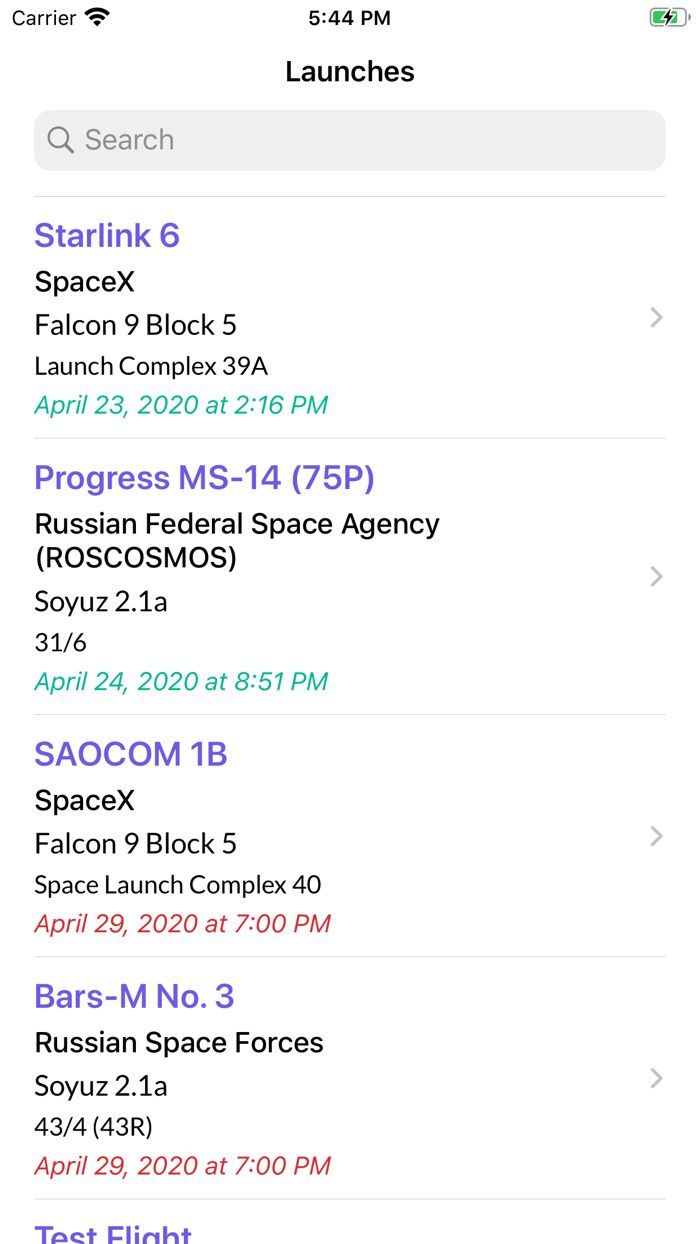Open SAOCOM 1B disclosure chevron
700x1244 pixels.
tap(656, 836)
